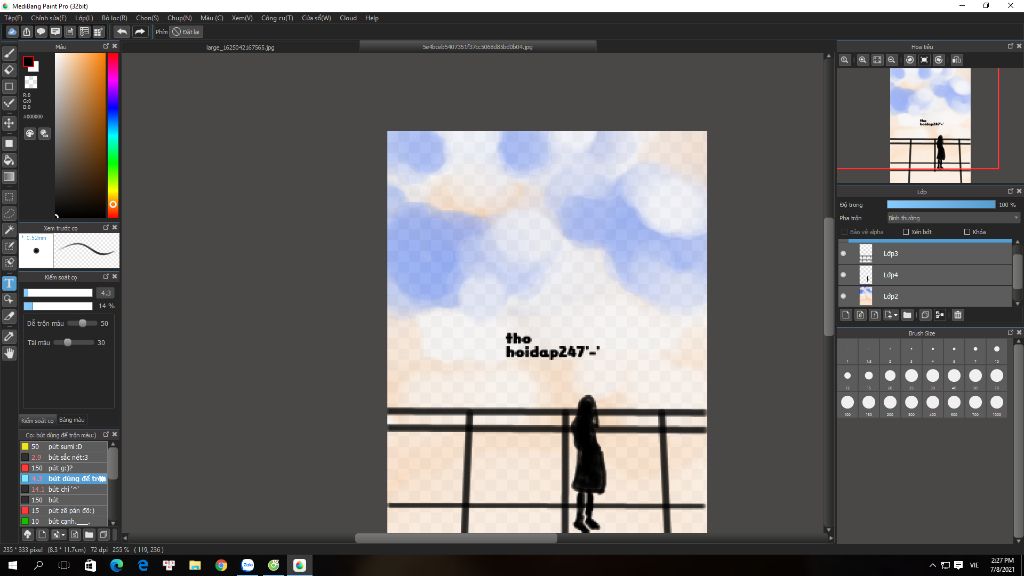Image resolution: width=1024 pixels, height=576 pixels.
Task: Select layer Lớp4 in the layer list
Action: [925, 275]
